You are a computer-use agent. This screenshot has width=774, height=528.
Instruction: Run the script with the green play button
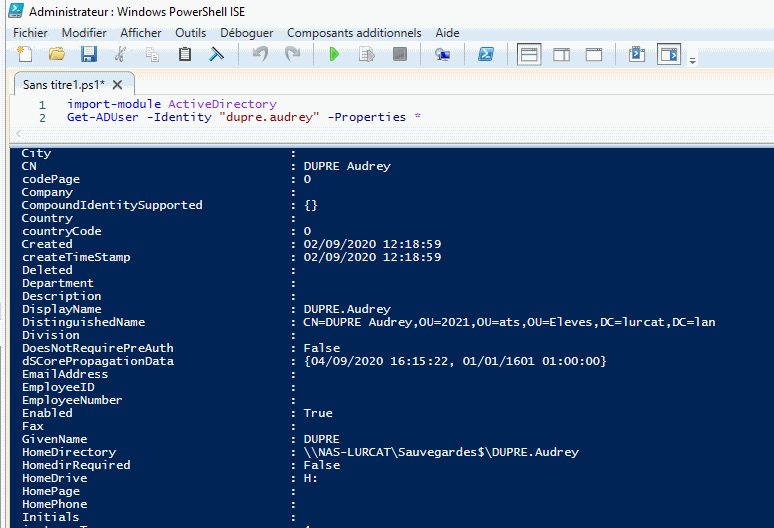click(x=334, y=54)
